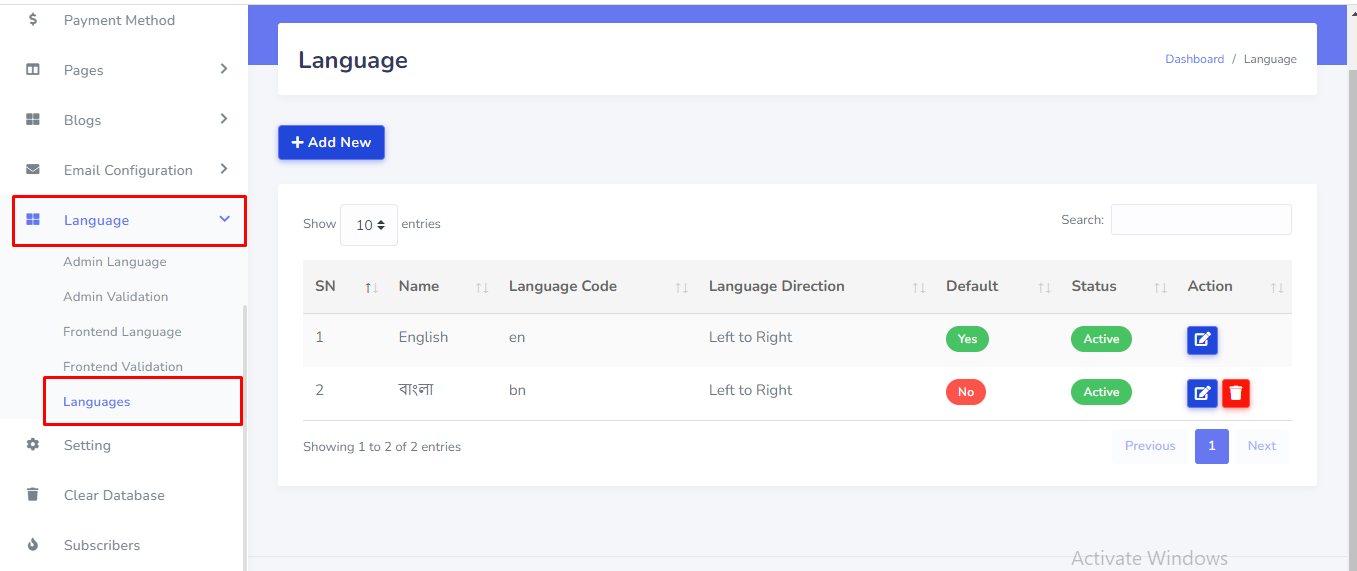1357x571 pixels.
Task: Open the entries-per-page dropdown
Action: pyautogui.click(x=369, y=225)
